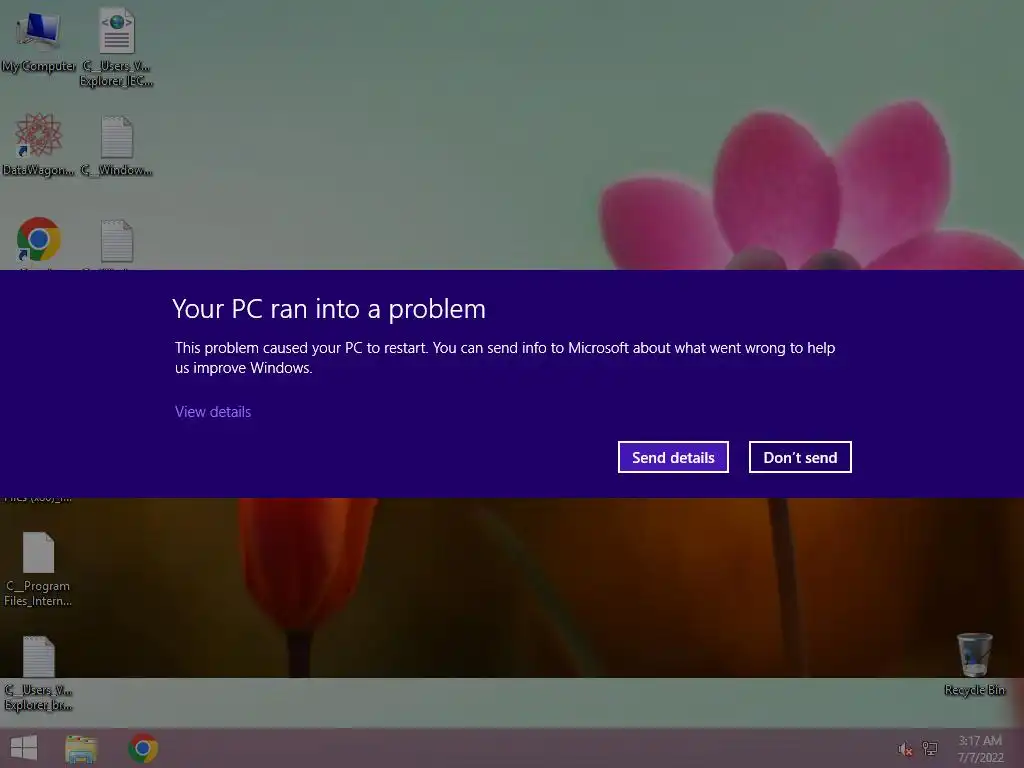
Task: Select the My Computer desktop icon
Action: pyautogui.click(x=39, y=40)
